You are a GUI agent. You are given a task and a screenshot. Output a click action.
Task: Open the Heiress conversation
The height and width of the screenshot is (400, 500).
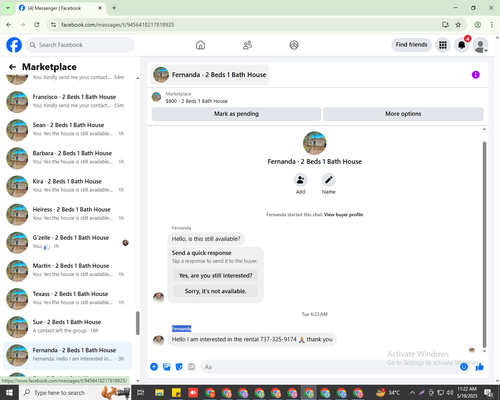(67, 214)
